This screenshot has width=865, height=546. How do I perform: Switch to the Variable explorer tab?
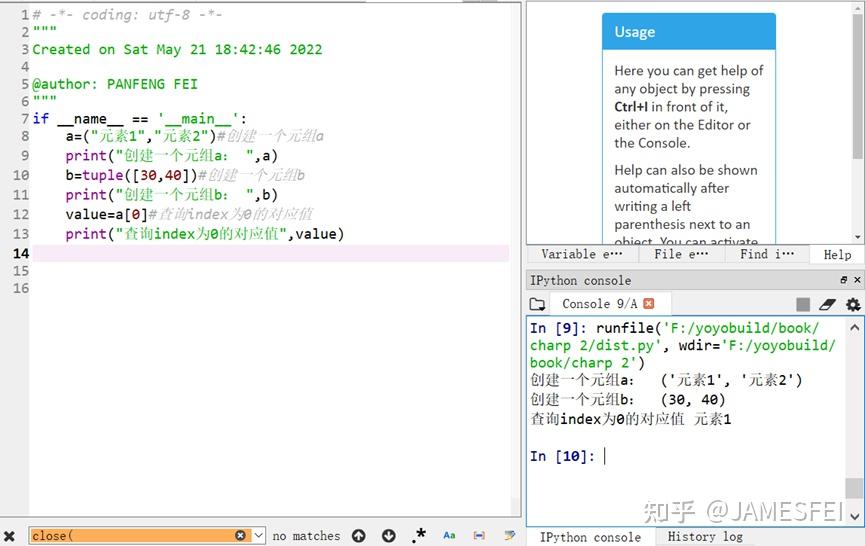tap(582, 254)
